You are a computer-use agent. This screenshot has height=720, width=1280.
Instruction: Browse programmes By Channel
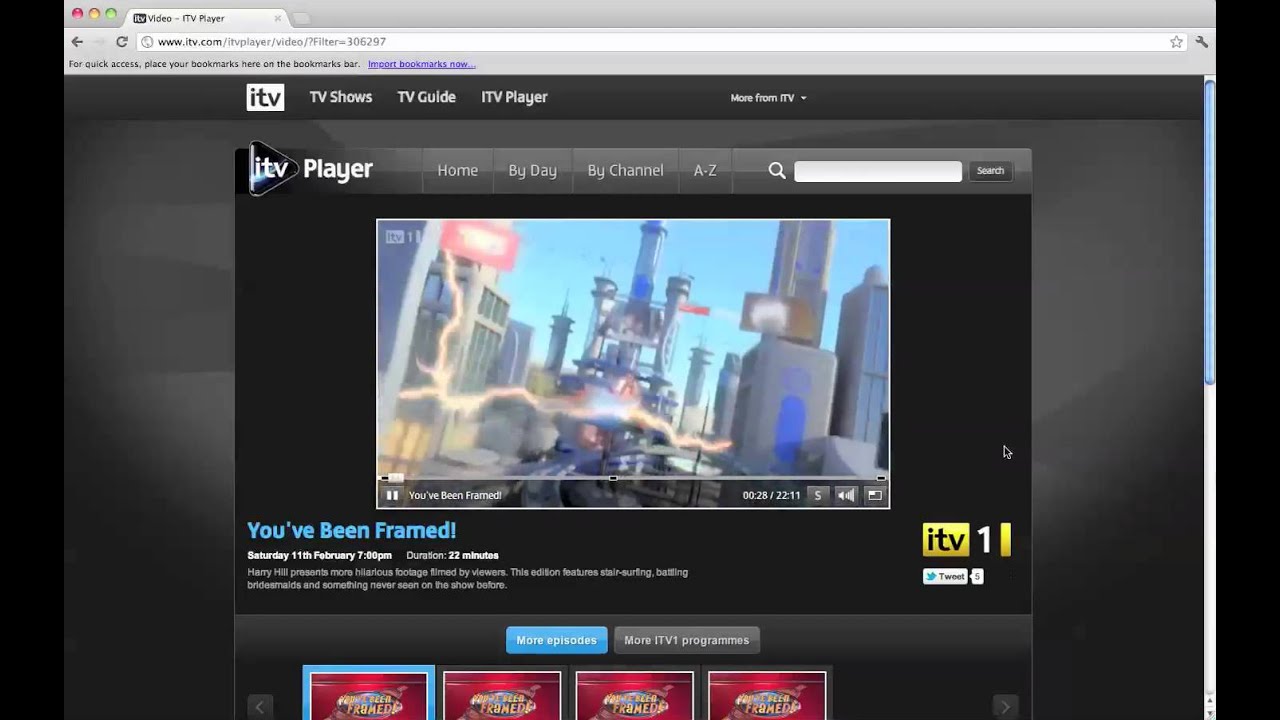click(x=625, y=170)
